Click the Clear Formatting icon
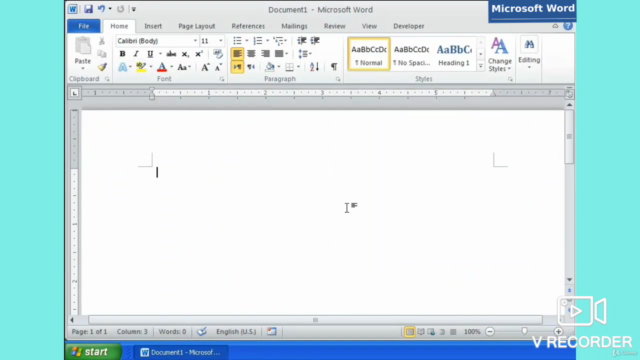Screen dimensions: 640x360 [218, 54]
